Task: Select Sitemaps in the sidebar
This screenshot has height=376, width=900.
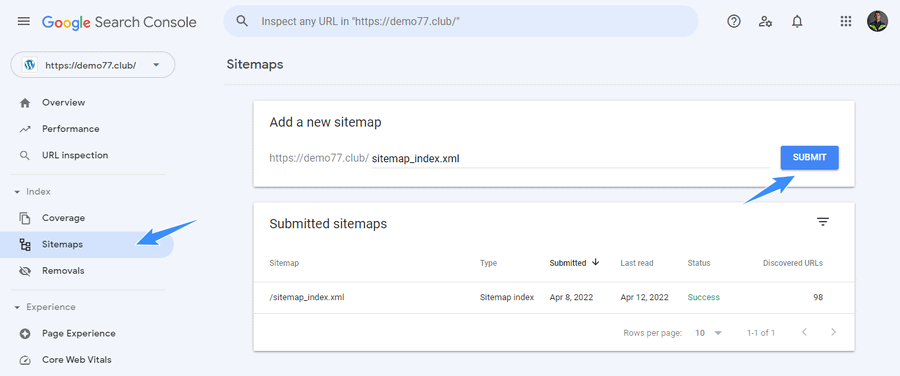Action: tap(87, 245)
